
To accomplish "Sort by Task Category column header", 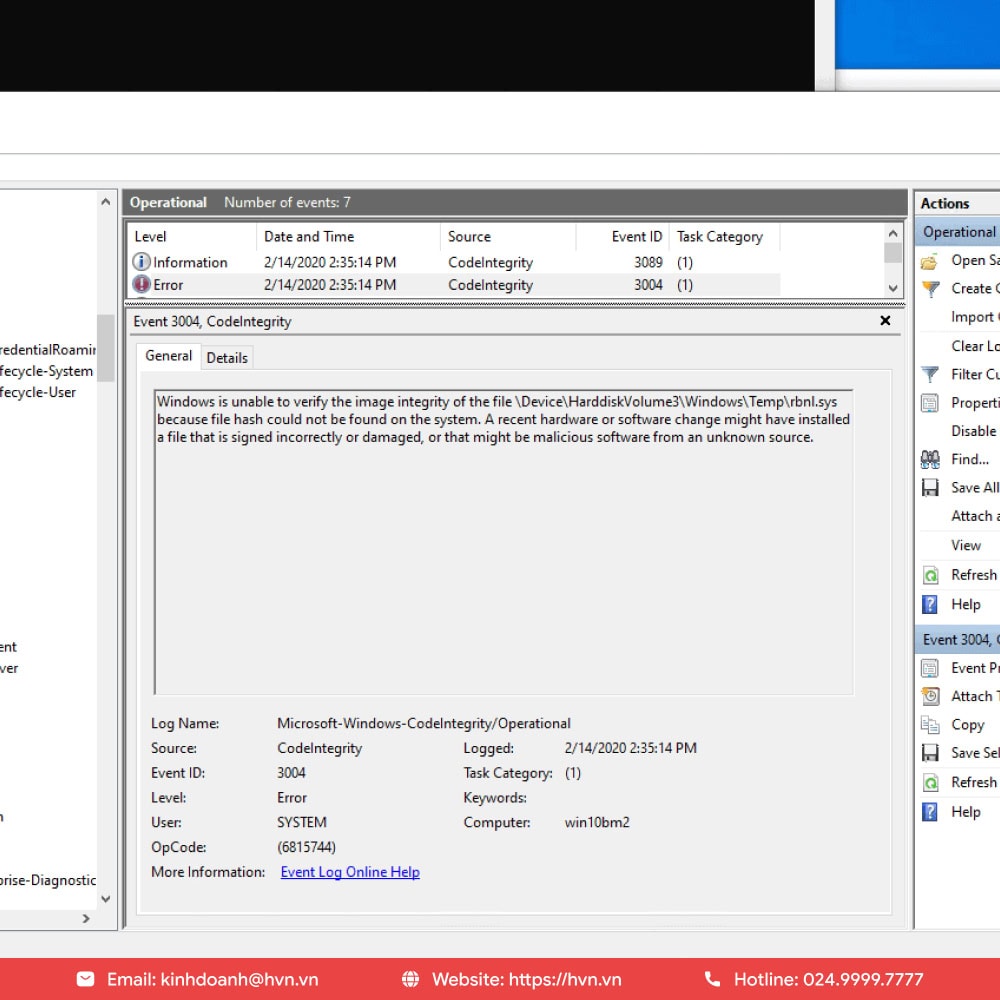I will click(x=724, y=237).
